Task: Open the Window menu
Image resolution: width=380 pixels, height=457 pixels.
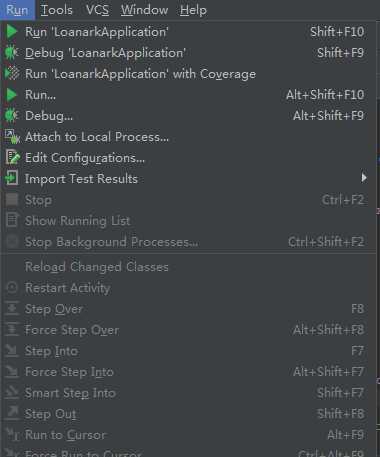Action: pyautogui.click(x=144, y=10)
